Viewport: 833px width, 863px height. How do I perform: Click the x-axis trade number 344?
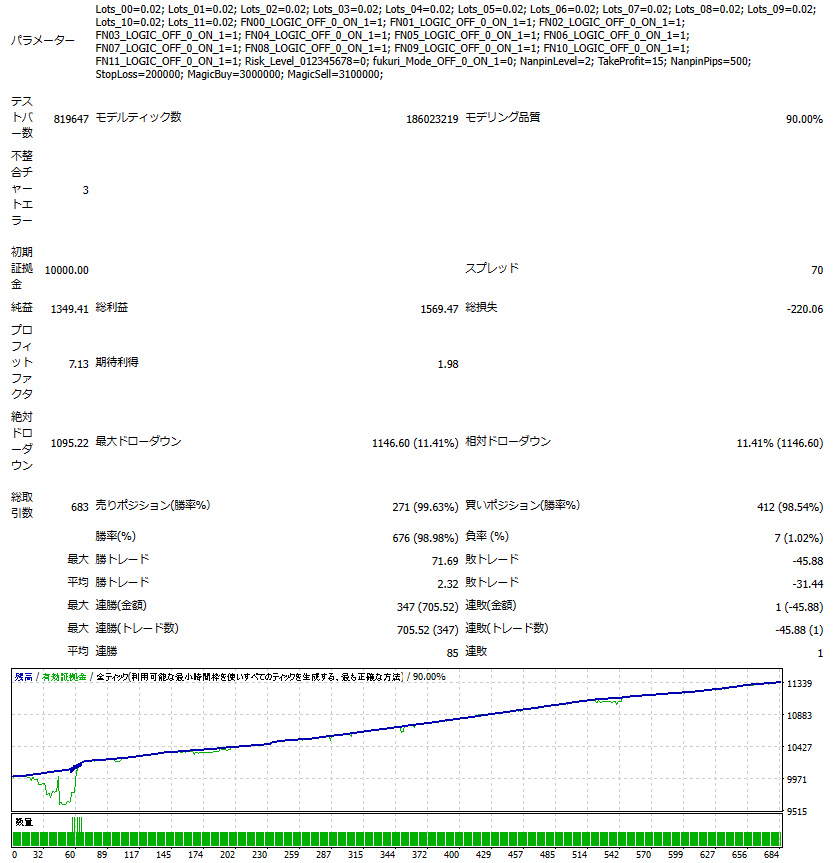(x=388, y=855)
